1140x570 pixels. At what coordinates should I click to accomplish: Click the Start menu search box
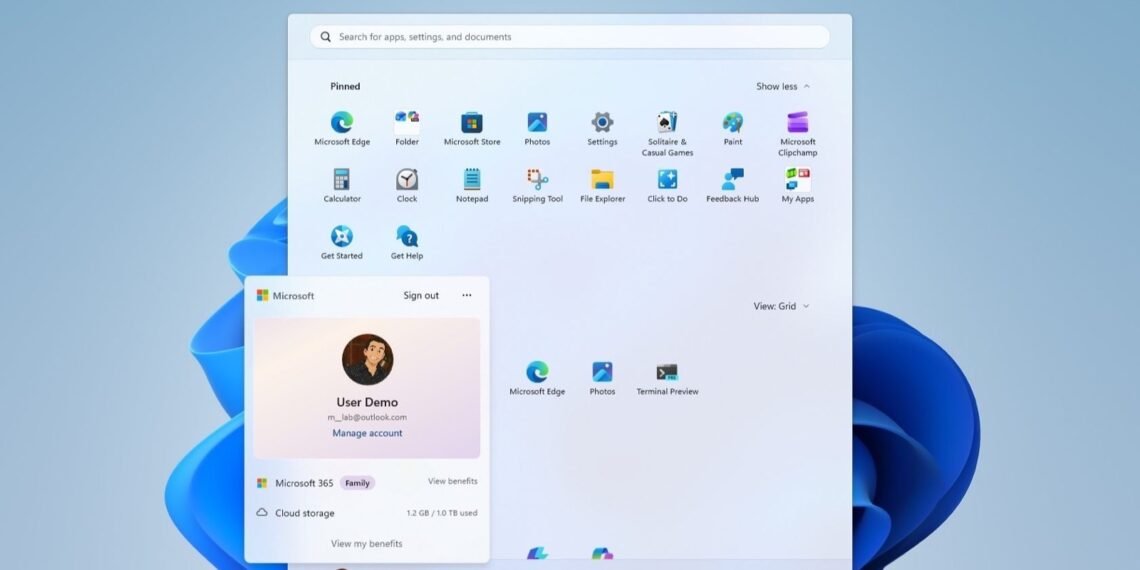tap(570, 36)
